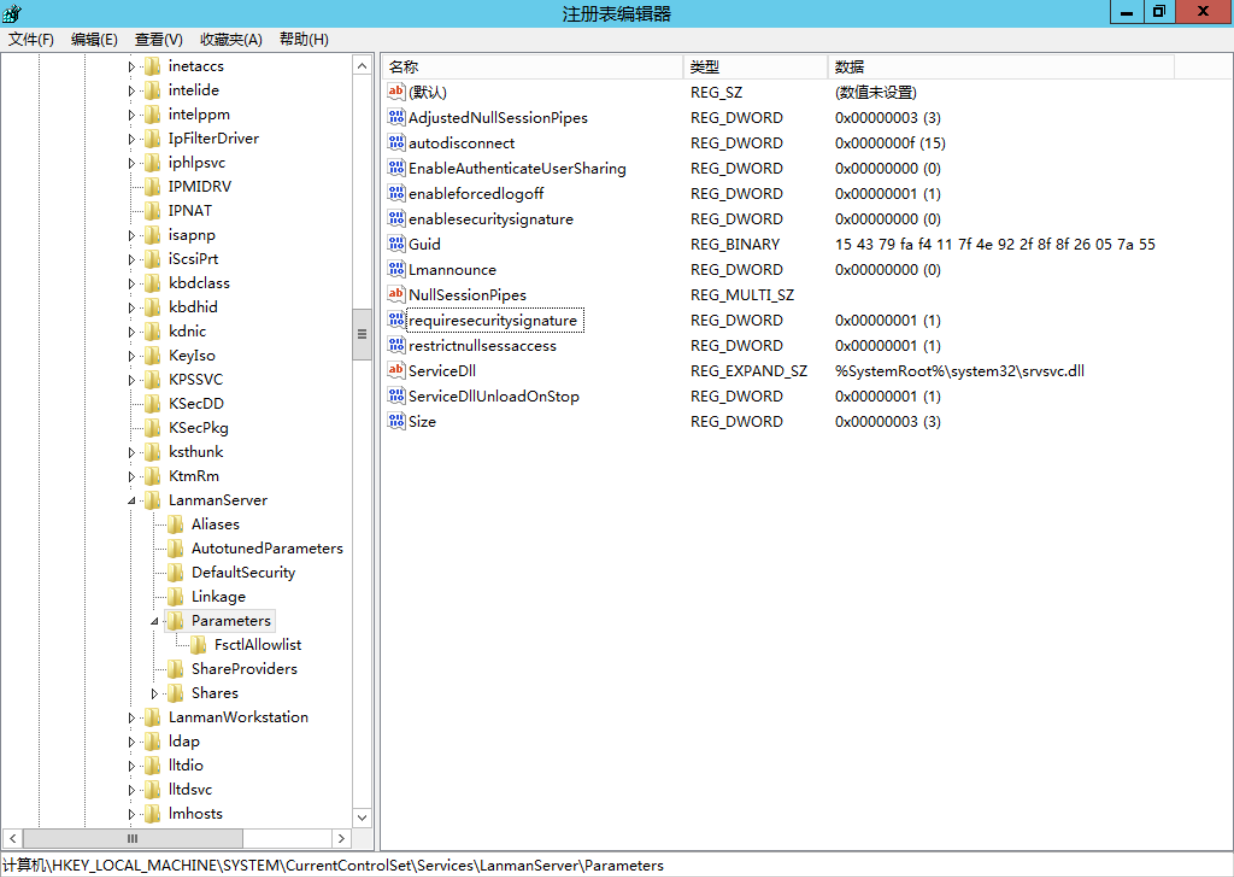Collapse the LanmanServer key
Image resolution: width=1234 pixels, height=877 pixels.
[130, 500]
